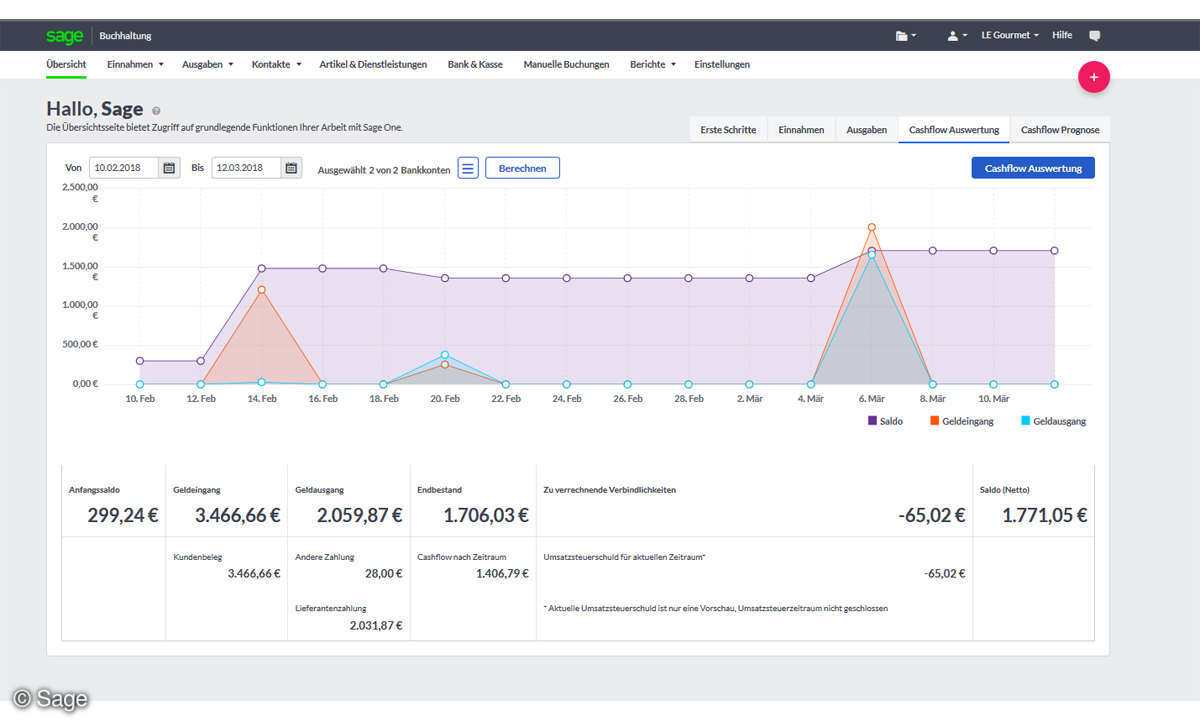The height and width of the screenshot is (720, 1200).
Task: Click the Buchhaltung label in header
Action: (125, 36)
